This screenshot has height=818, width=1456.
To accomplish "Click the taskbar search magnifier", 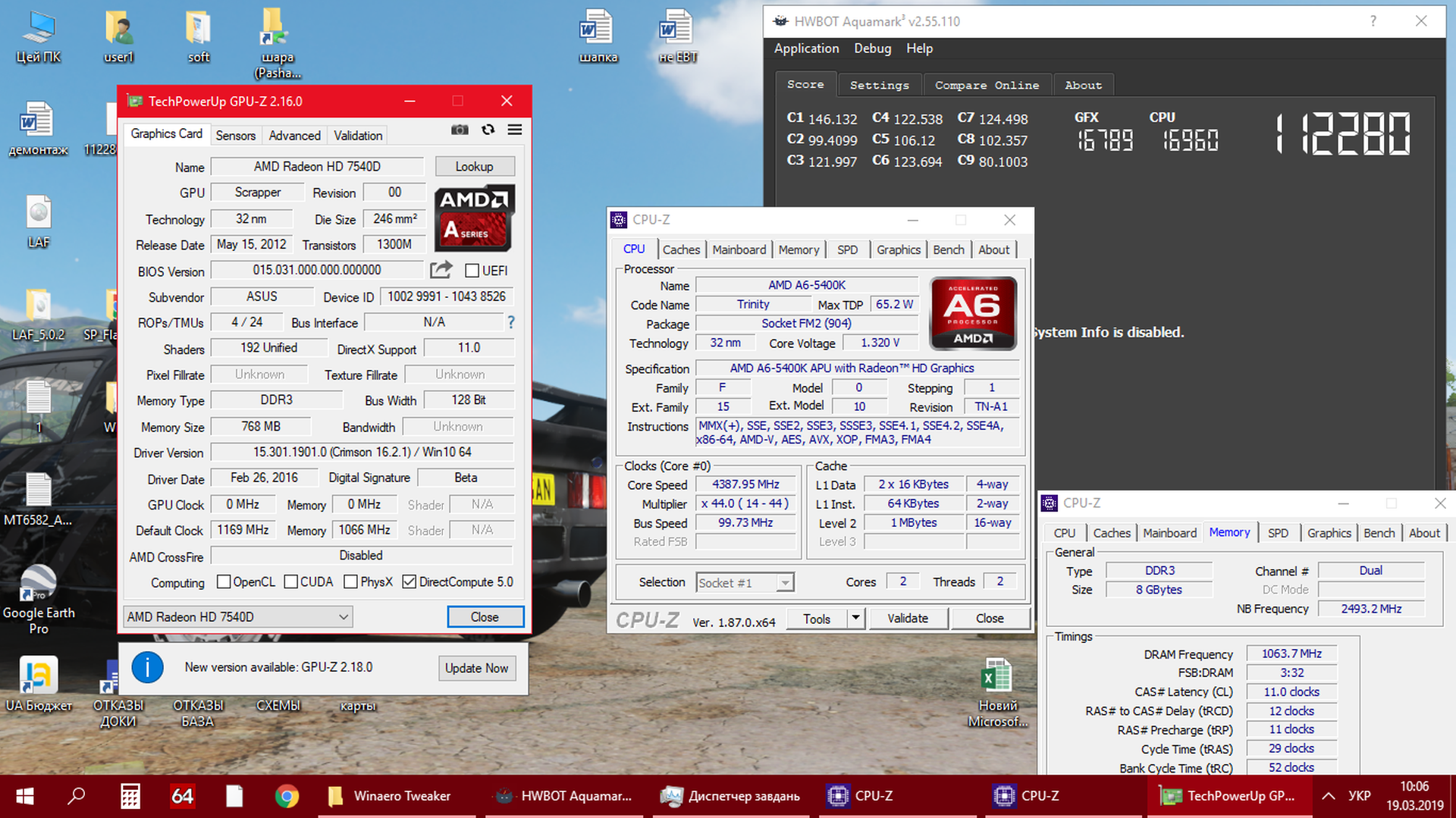I will click(76, 796).
